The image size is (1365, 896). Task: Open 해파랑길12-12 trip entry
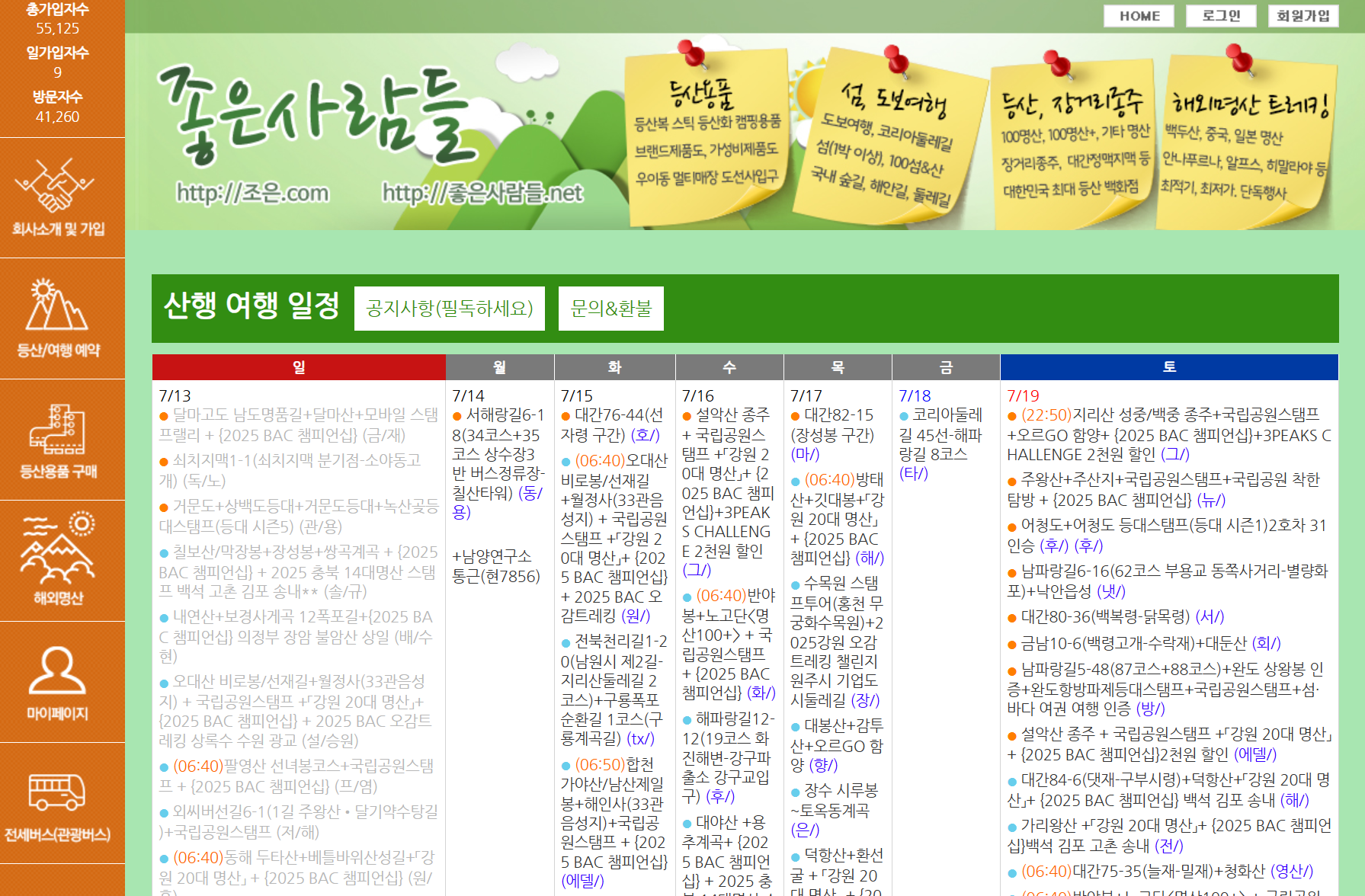728,757
